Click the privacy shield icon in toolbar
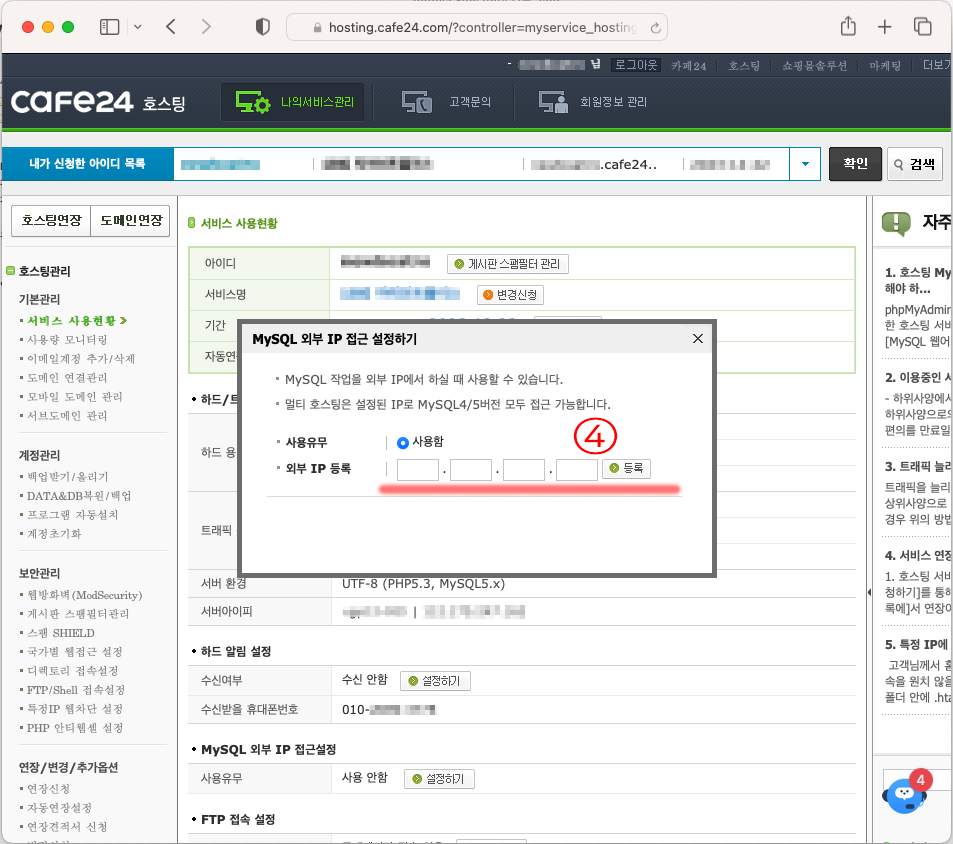Viewport: 953px width, 844px height. (x=263, y=27)
